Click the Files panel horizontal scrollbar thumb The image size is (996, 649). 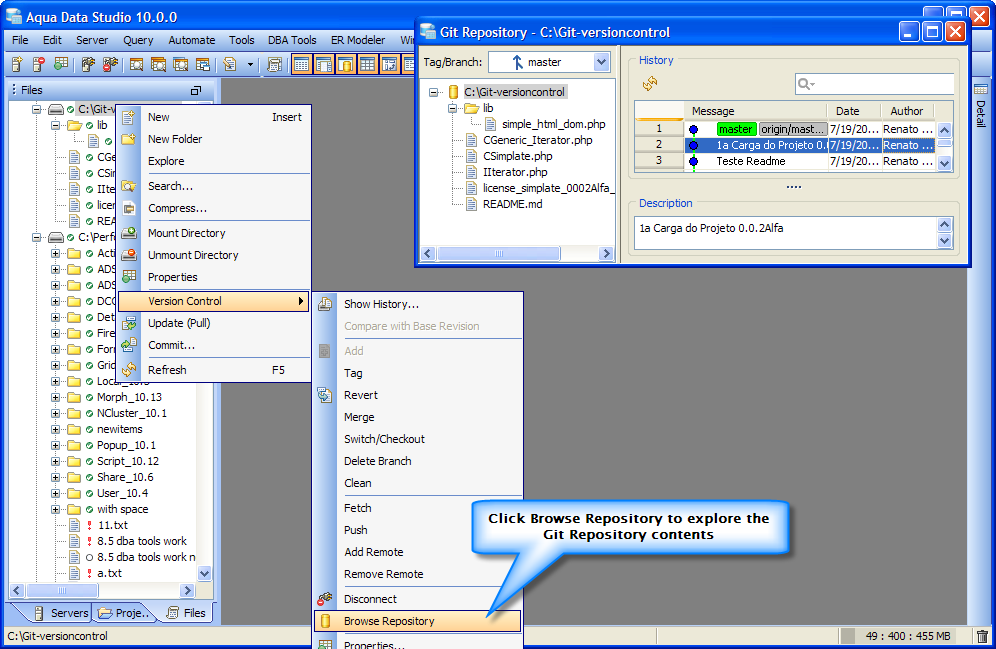62,591
